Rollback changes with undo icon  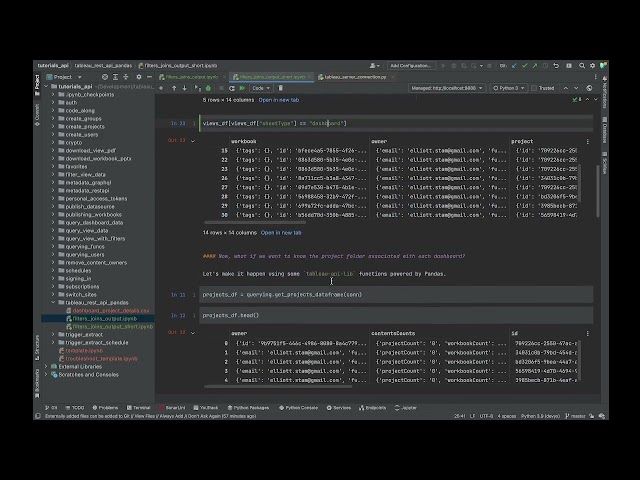(x=556, y=66)
